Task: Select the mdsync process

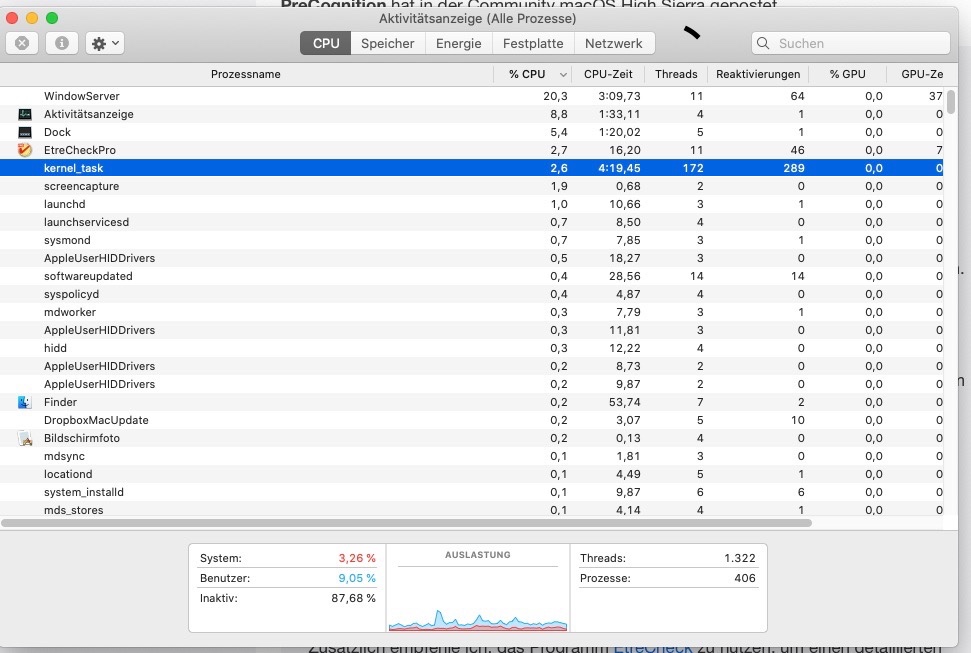Action: coord(472,456)
